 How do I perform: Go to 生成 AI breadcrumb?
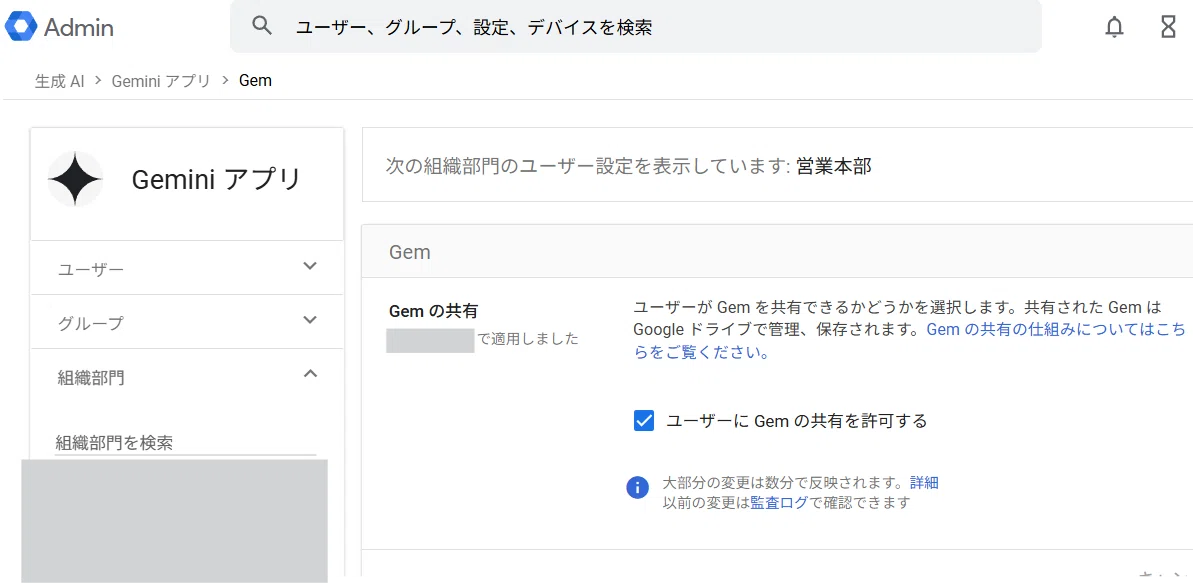[x=59, y=81]
